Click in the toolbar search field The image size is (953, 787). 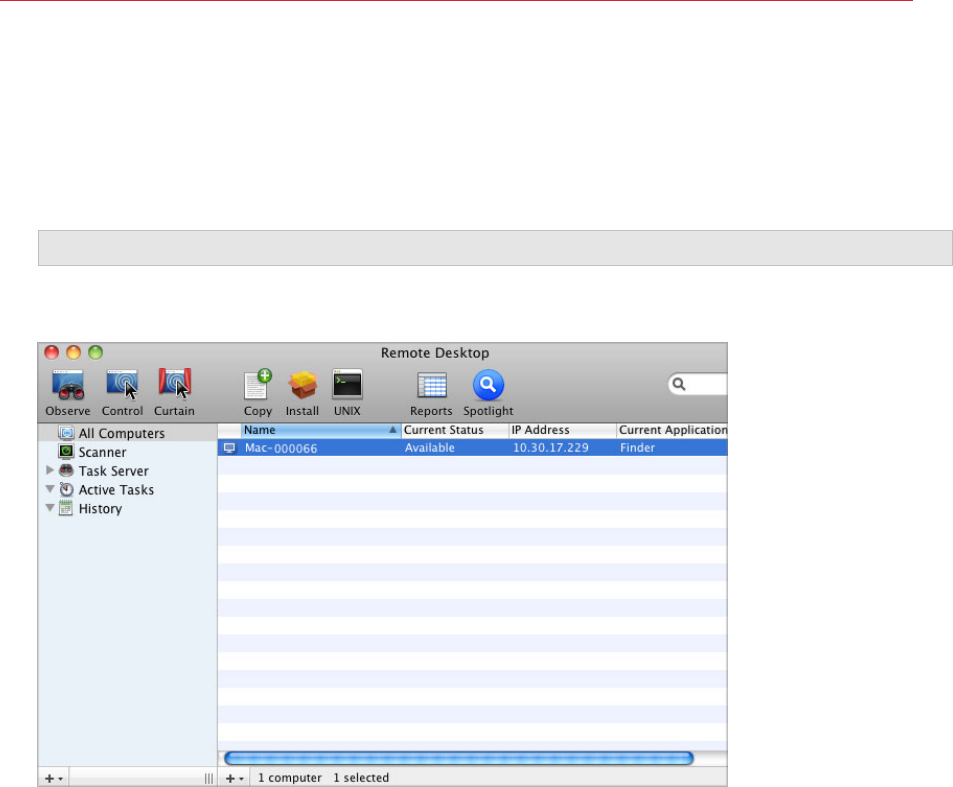[x=698, y=384]
